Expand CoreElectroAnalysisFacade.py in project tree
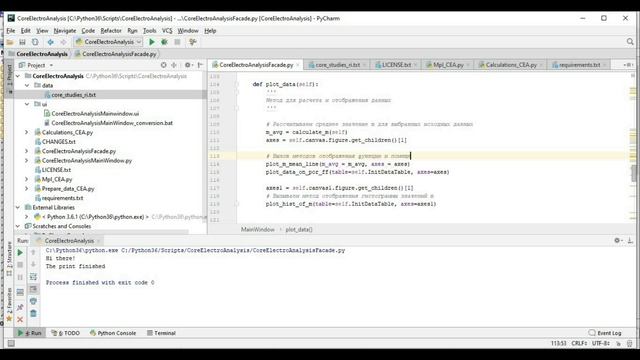 point(27,151)
